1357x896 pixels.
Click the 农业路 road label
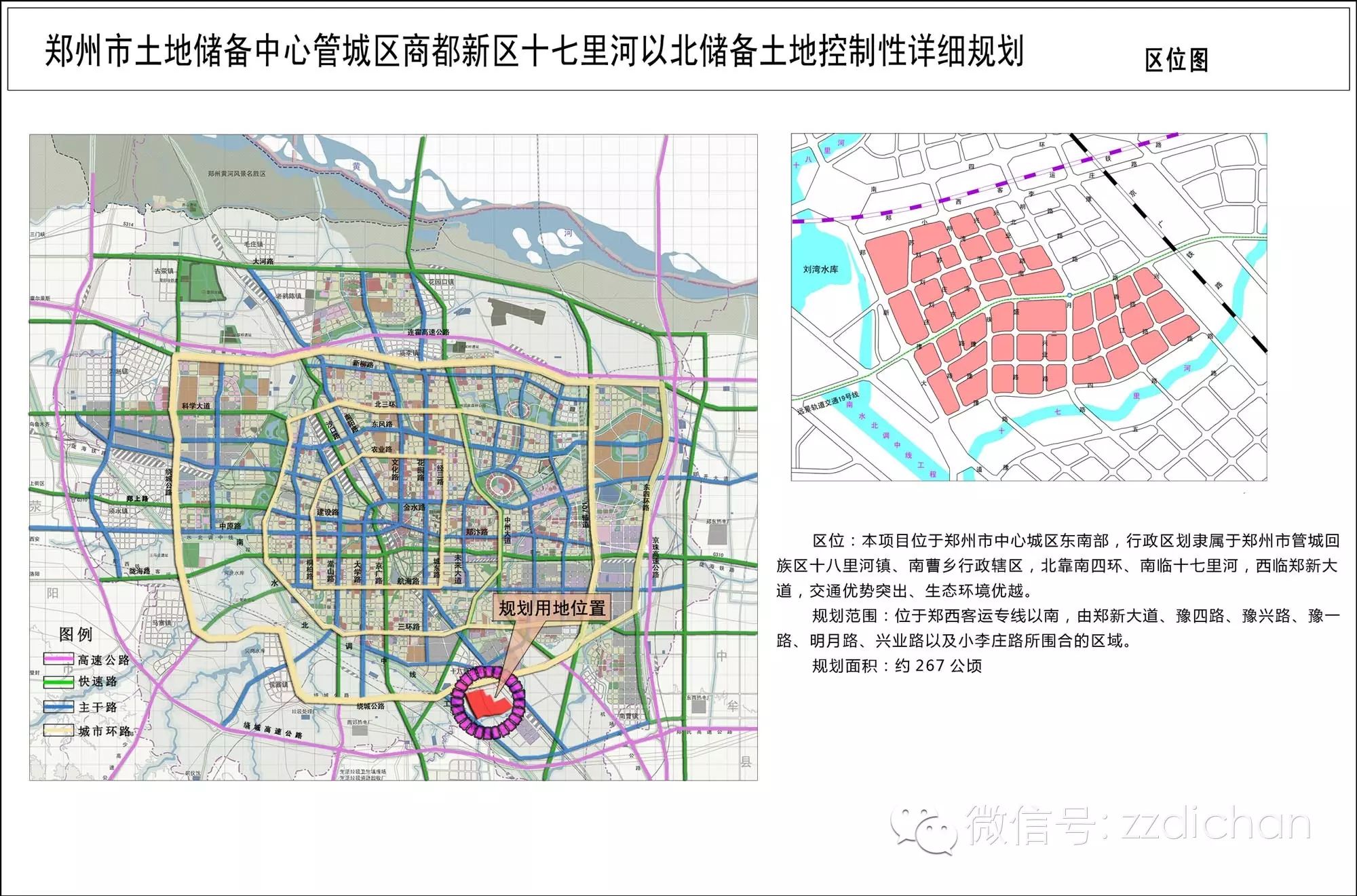[x=382, y=449]
